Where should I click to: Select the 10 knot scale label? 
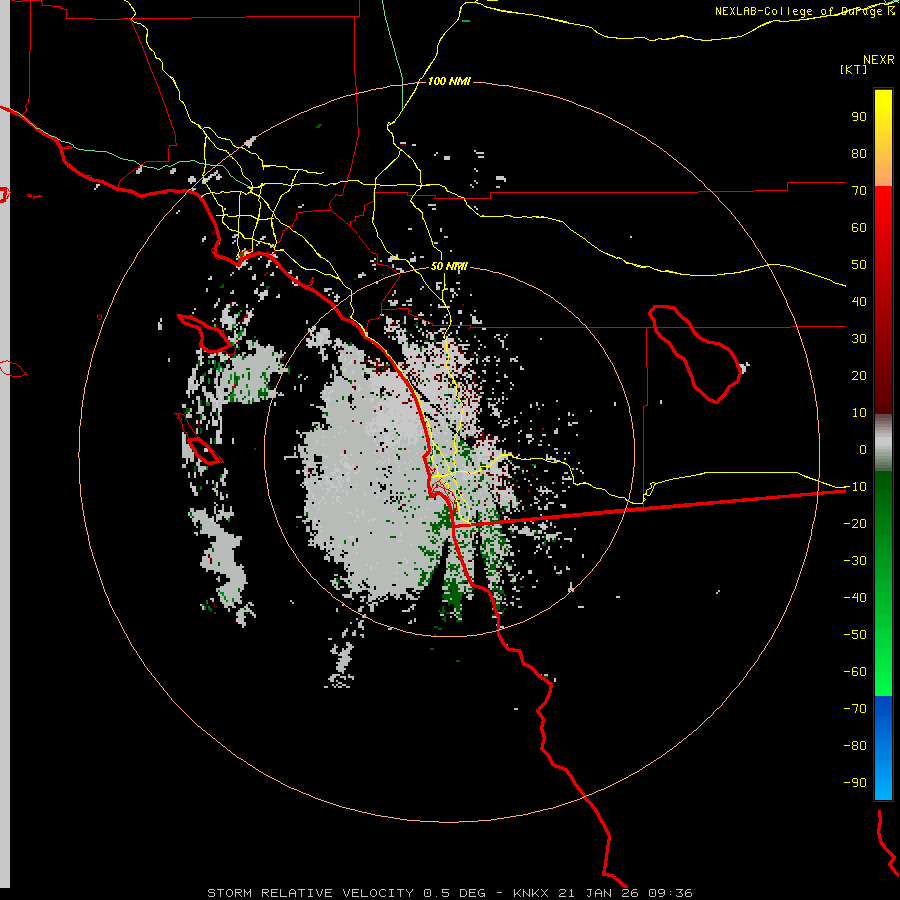859,413
